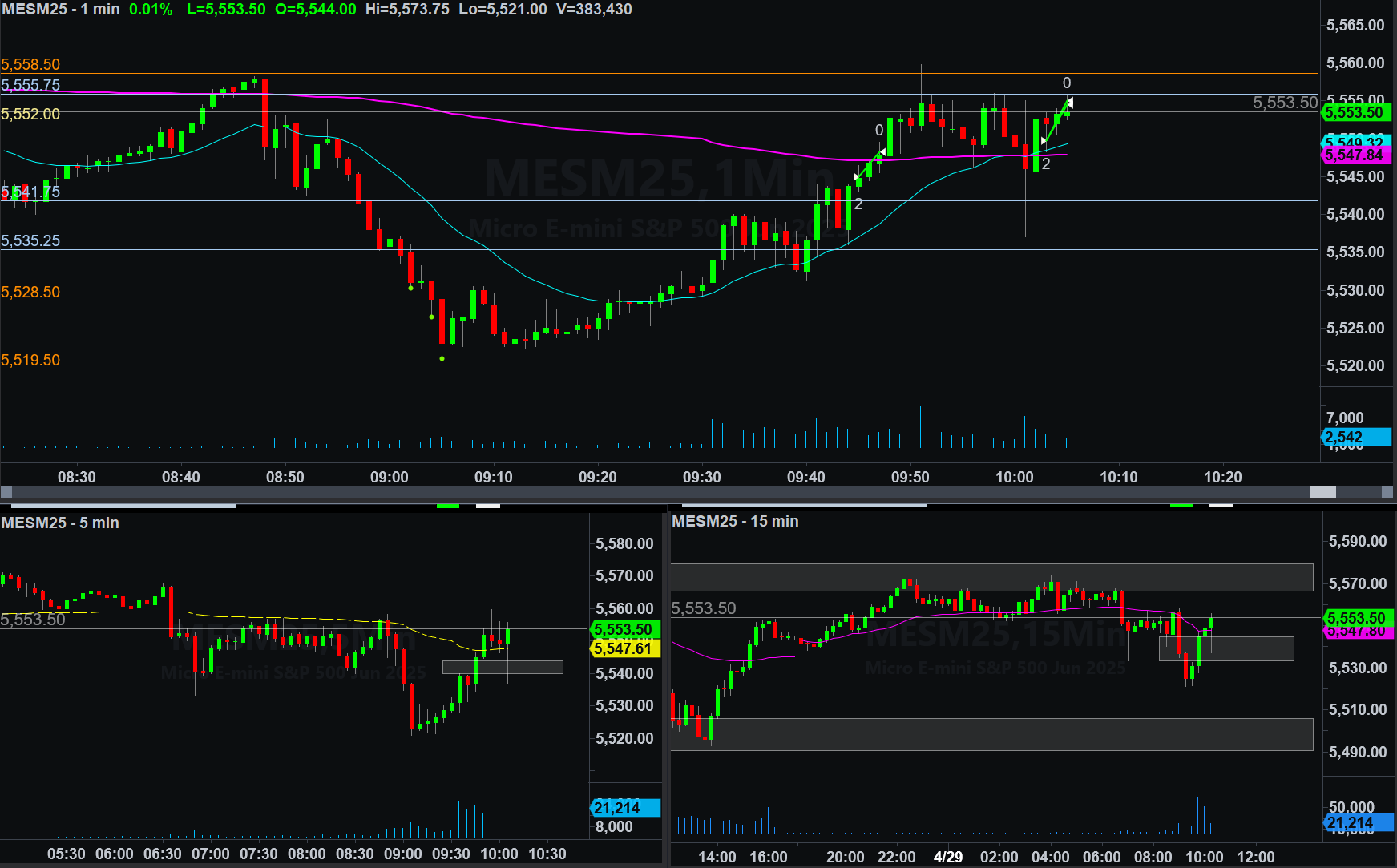The image size is (1397, 868).
Task: Select the lower gray zone on the 15-min chart
Action: pos(991,734)
